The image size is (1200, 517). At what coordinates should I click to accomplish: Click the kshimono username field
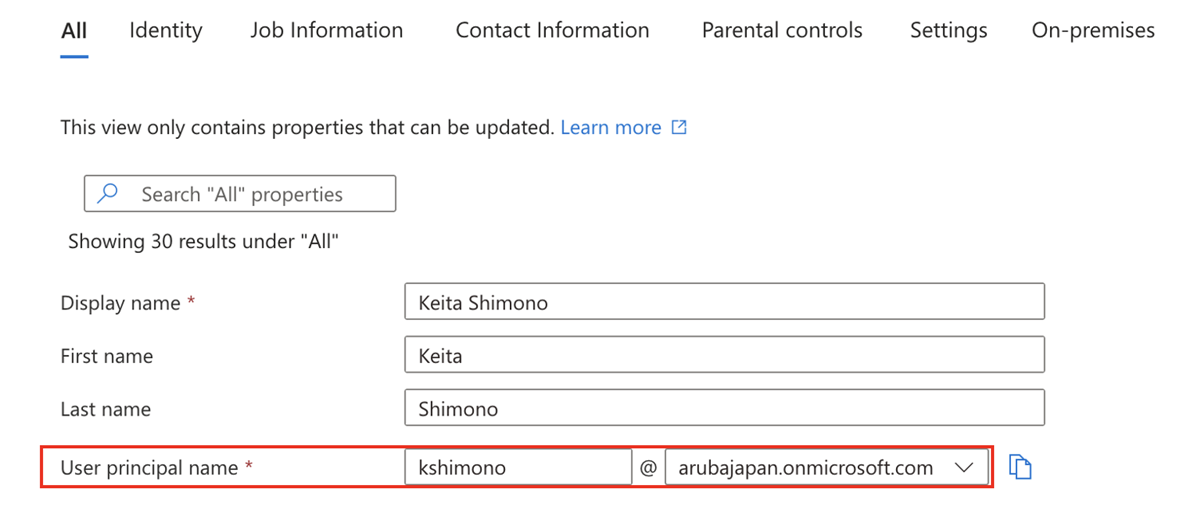(517, 467)
